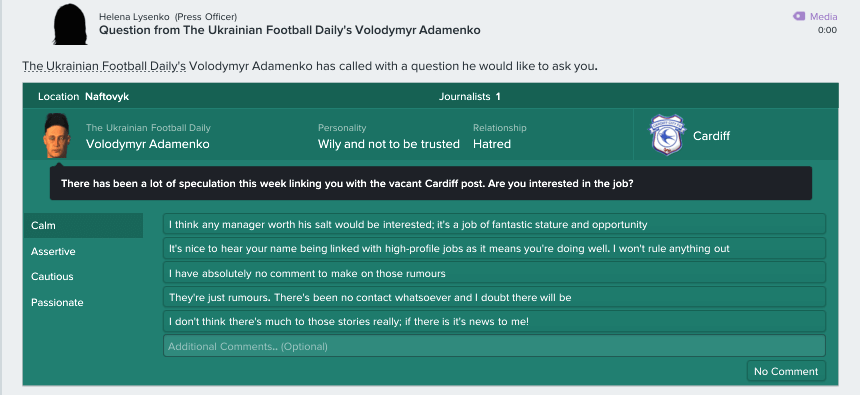
Task: Answer 'I won't rule anything out'
Action: [x=494, y=249]
